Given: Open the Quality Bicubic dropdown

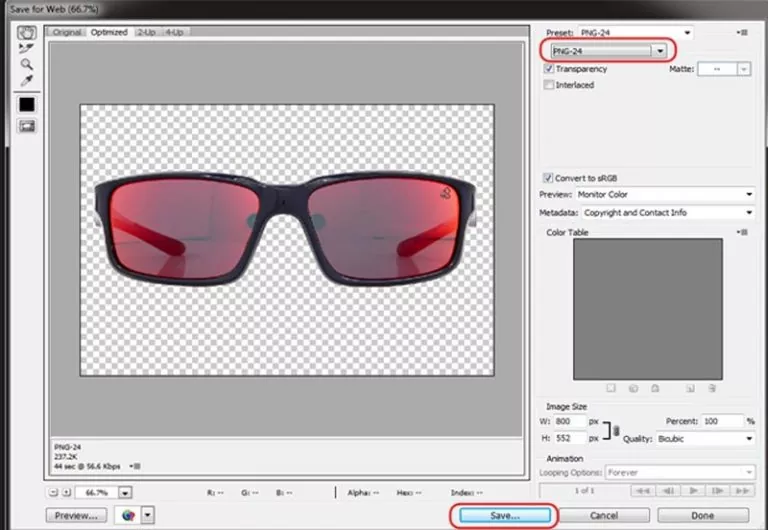Looking at the screenshot, I should (x=705, y=439).
